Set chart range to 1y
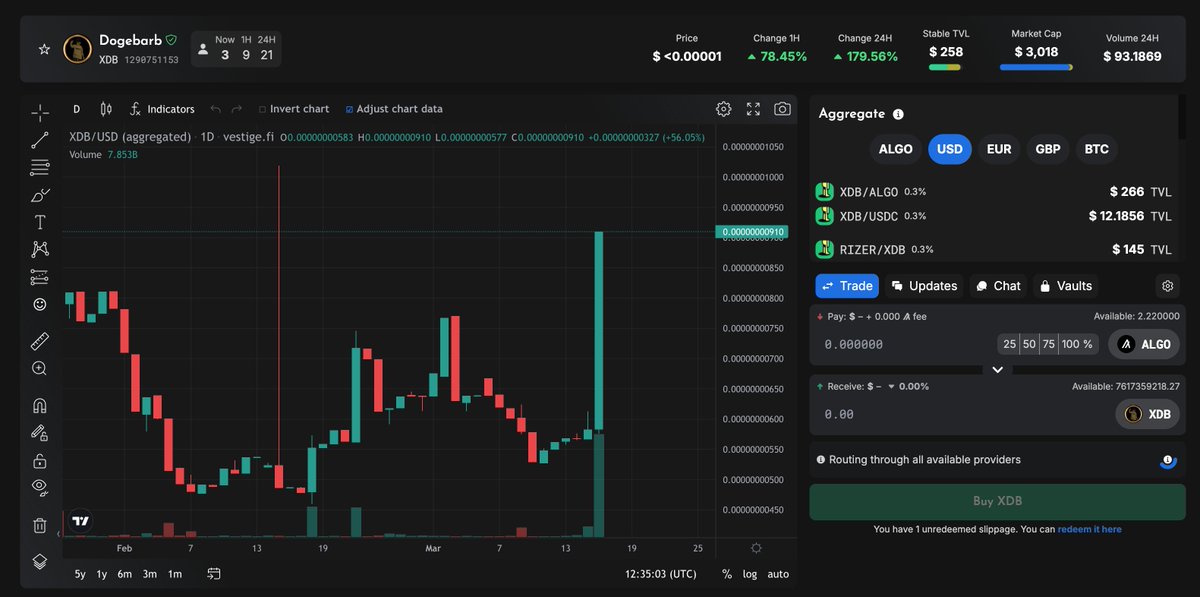Screen dimensions: 1200x597 point(102,574)
